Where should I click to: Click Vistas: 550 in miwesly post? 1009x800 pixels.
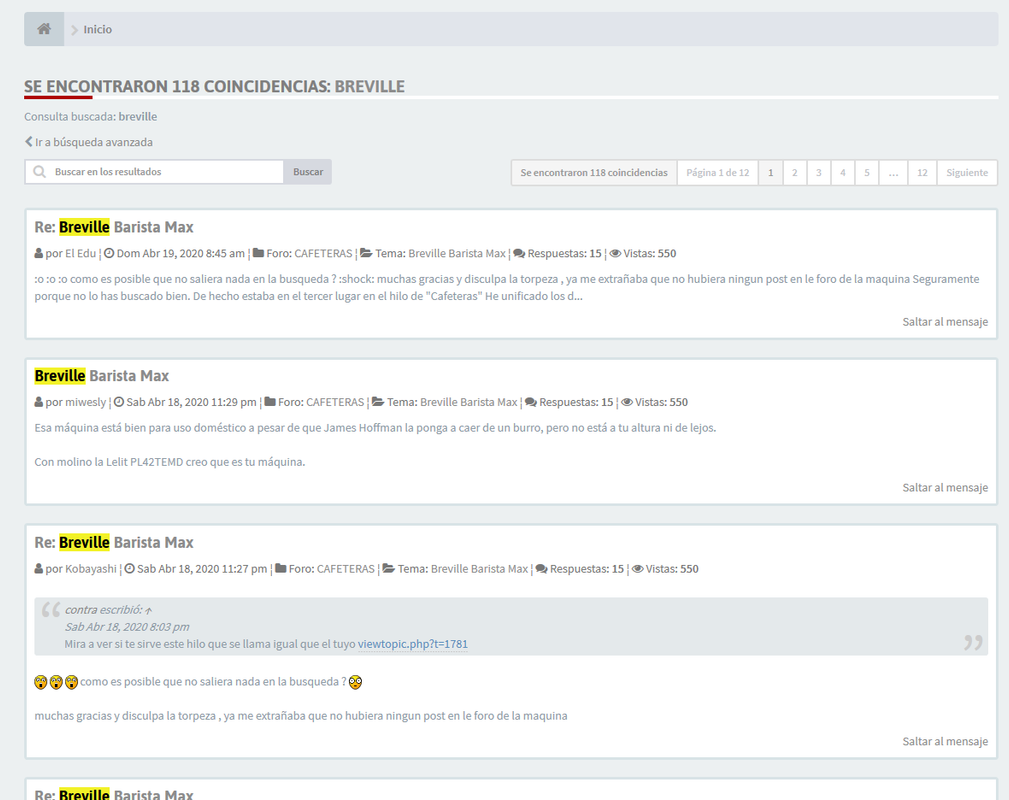coord(662,402)
